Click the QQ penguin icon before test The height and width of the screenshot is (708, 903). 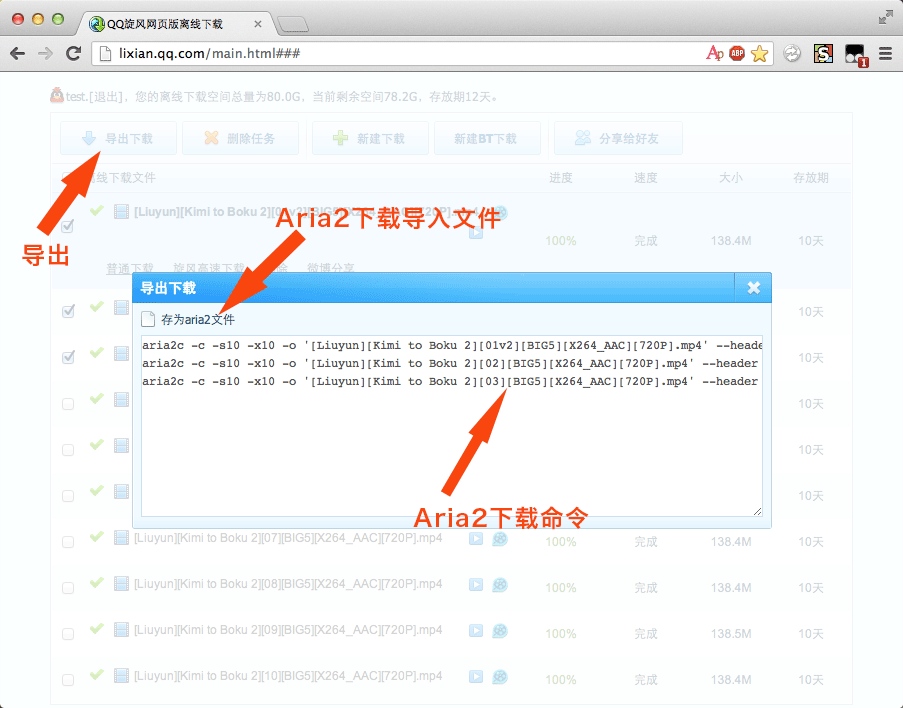pos(56,95)
